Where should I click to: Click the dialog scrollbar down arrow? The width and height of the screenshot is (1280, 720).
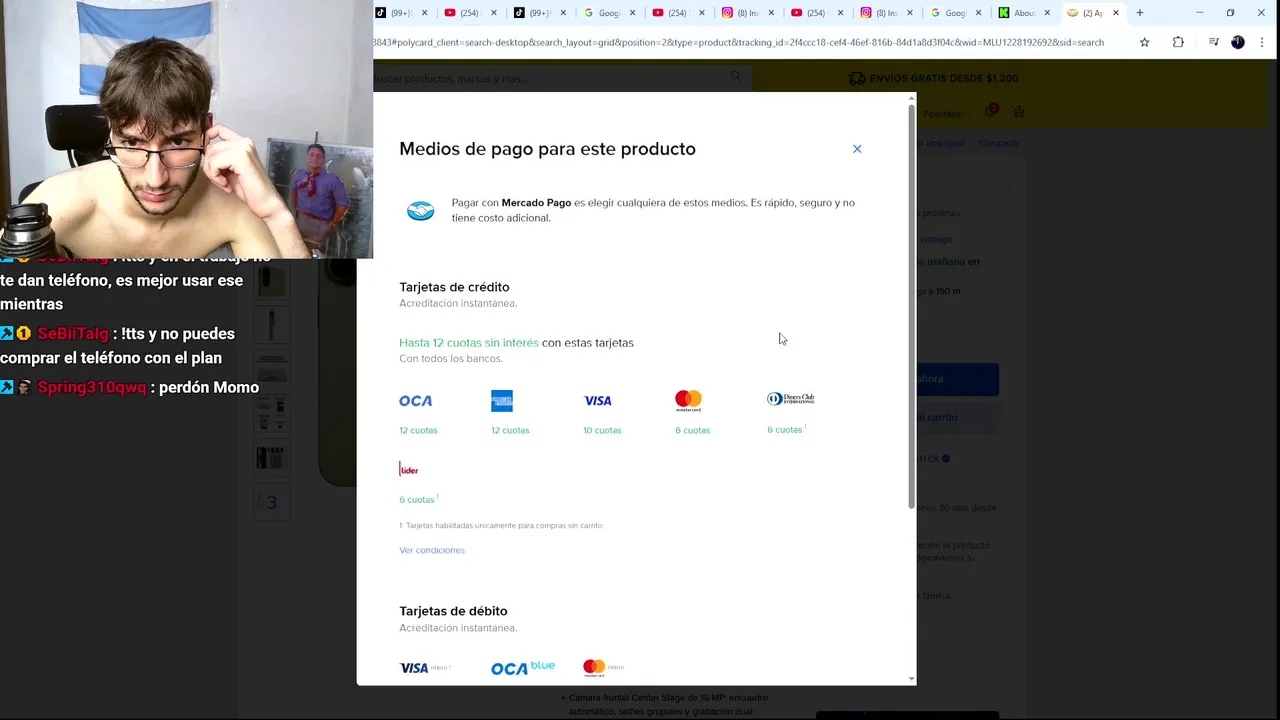coord(911,679)
